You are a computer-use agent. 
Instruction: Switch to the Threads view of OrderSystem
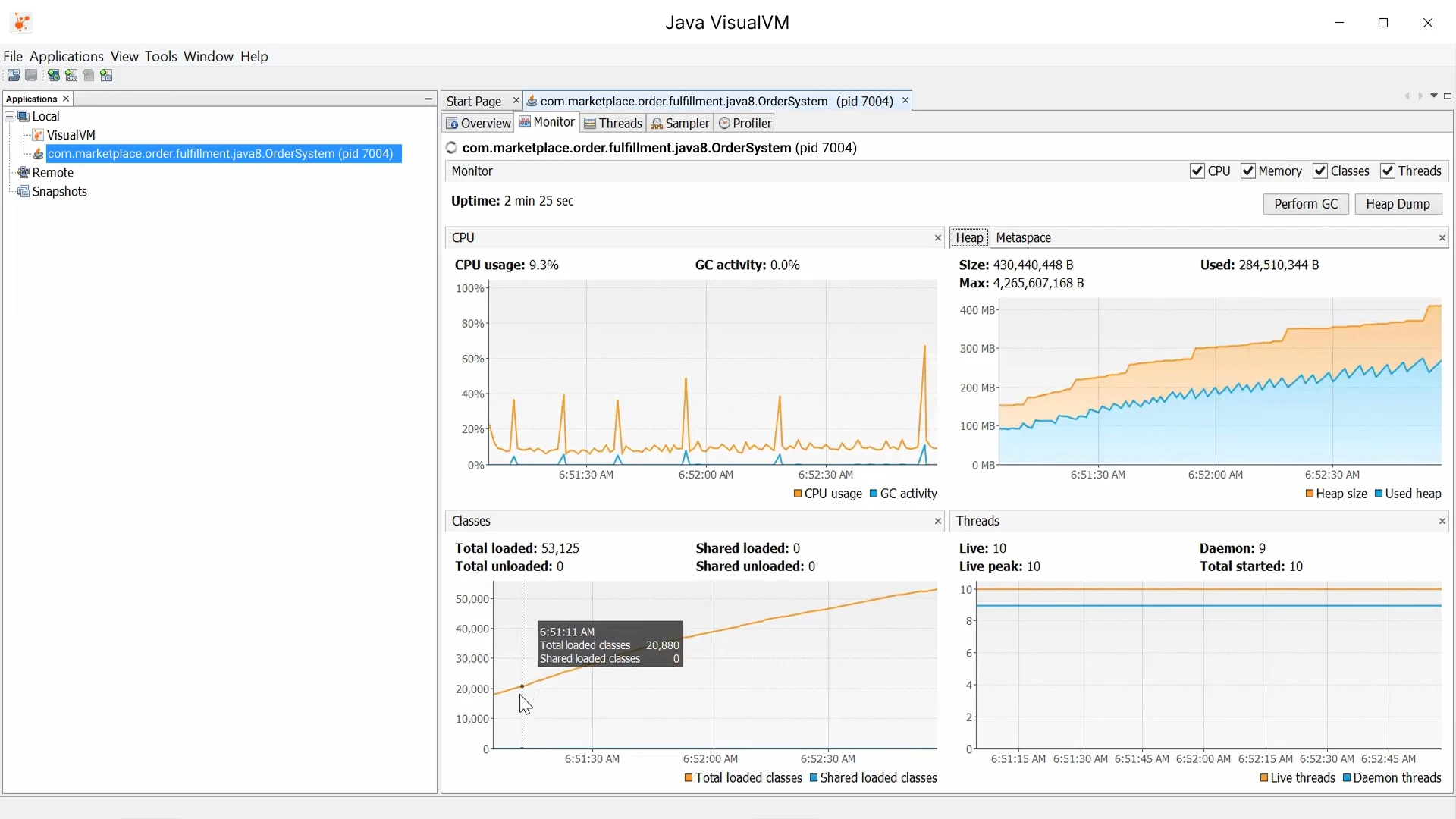[613, 123]
